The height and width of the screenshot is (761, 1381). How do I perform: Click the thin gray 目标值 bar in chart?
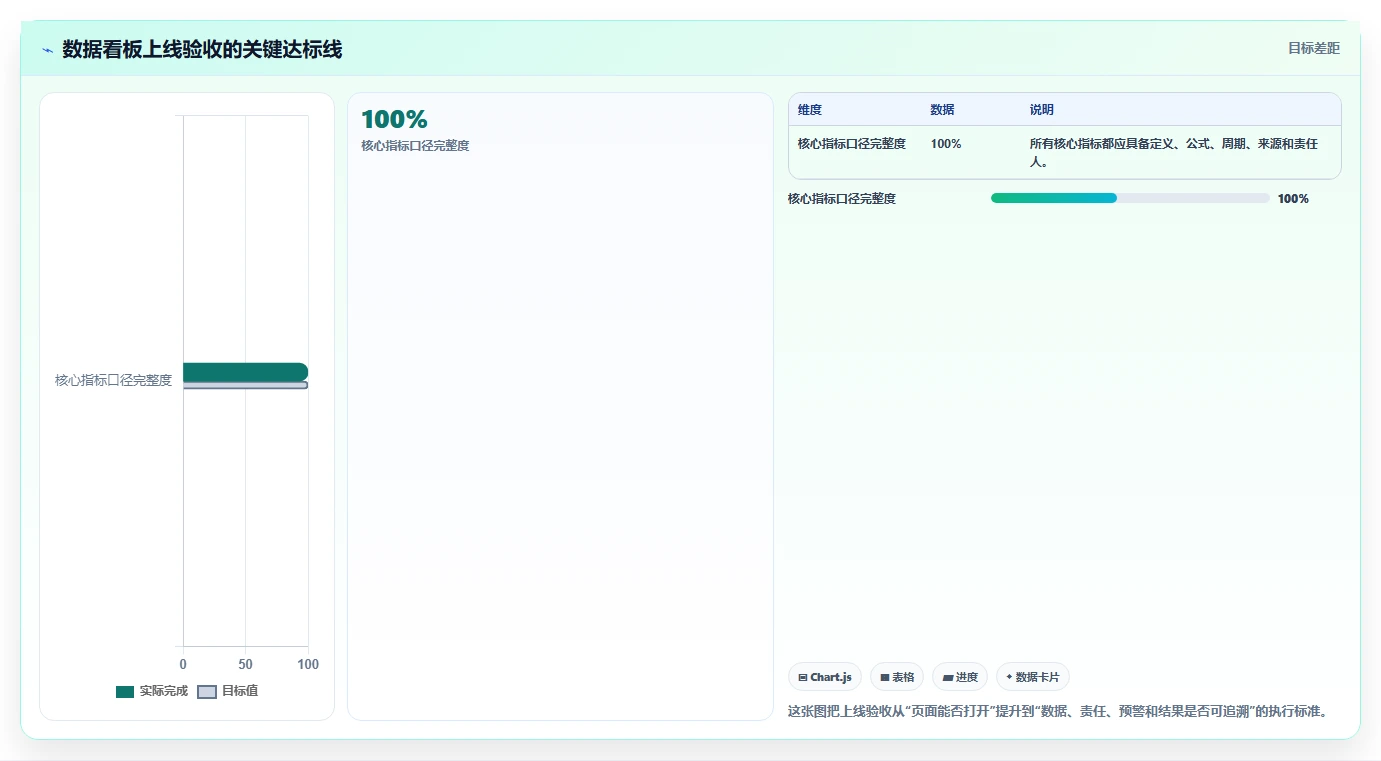[245, 385]
